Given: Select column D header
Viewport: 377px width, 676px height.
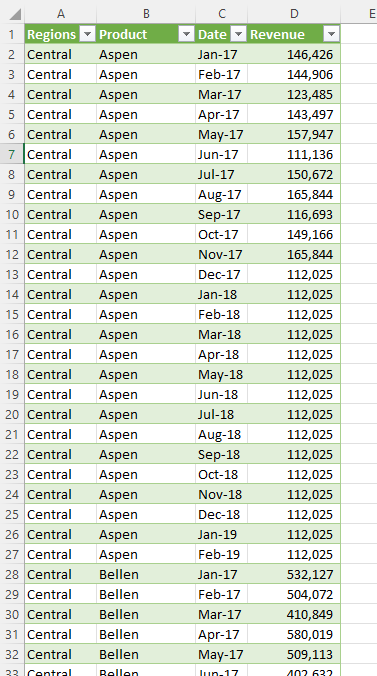Looking at the screenshot, I should coord(294,14).
